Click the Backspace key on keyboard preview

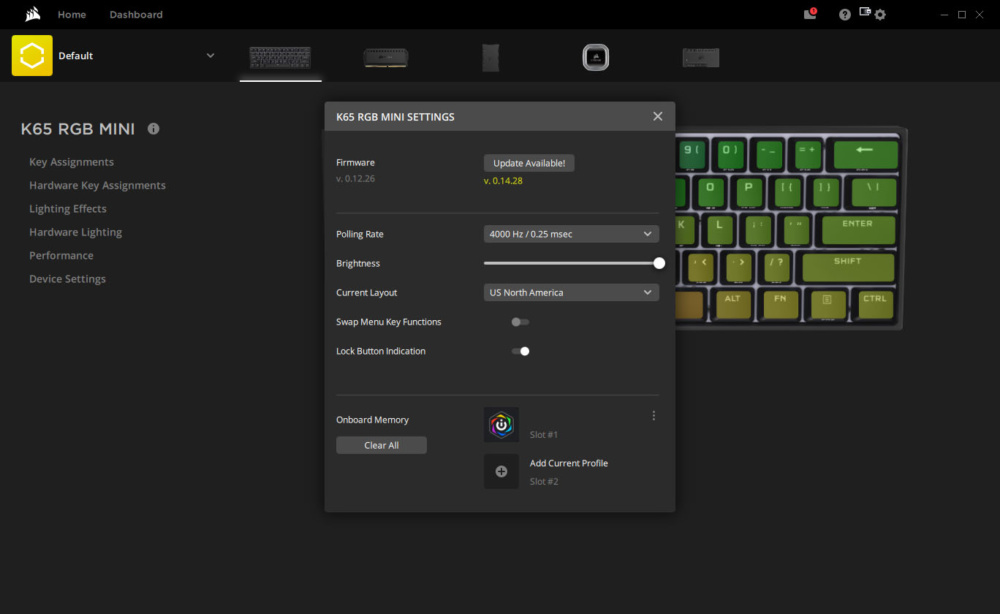(x=865, y=154)
